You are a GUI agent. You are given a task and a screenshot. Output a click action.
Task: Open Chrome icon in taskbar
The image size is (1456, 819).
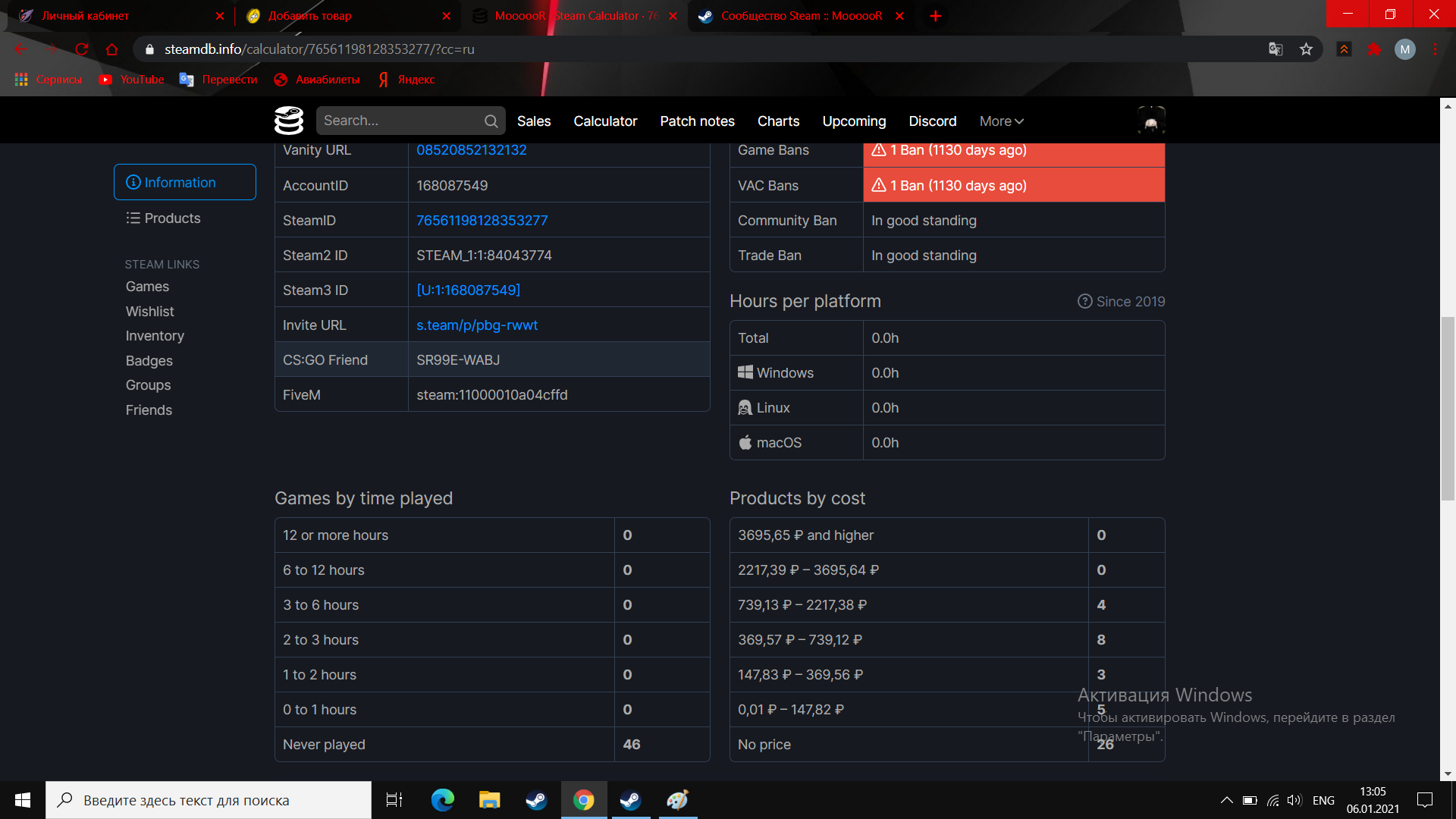coord(583,800)
